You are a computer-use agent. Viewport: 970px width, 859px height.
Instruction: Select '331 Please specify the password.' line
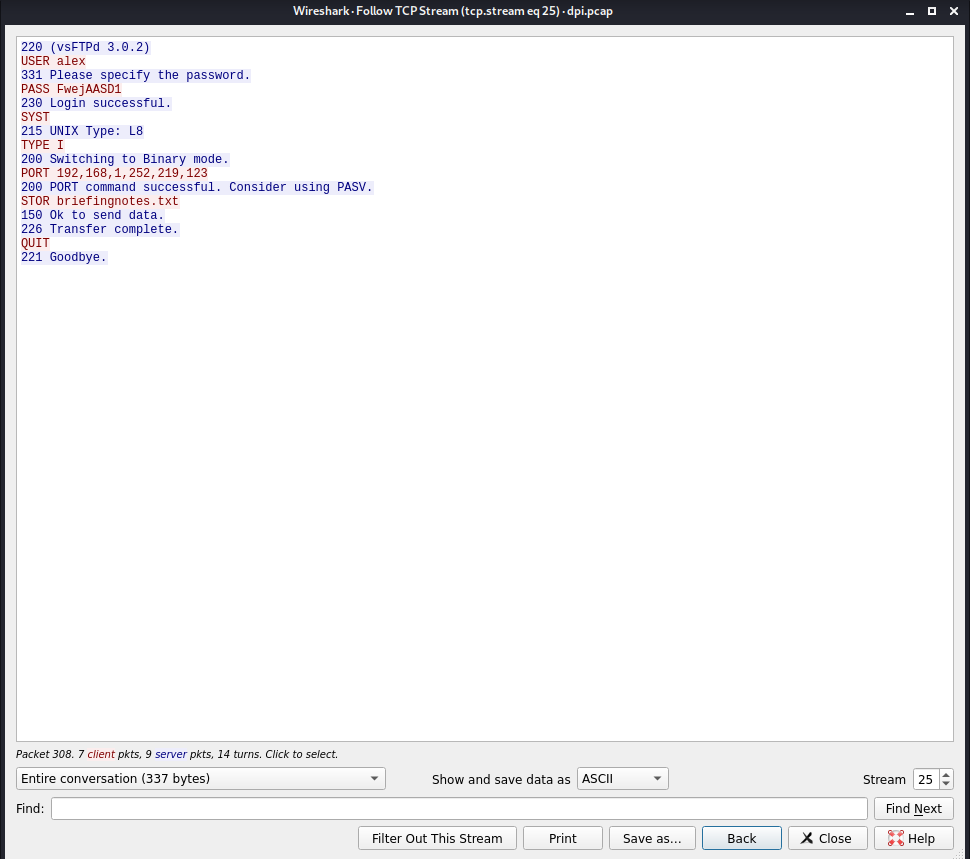(x=135, y=75)
